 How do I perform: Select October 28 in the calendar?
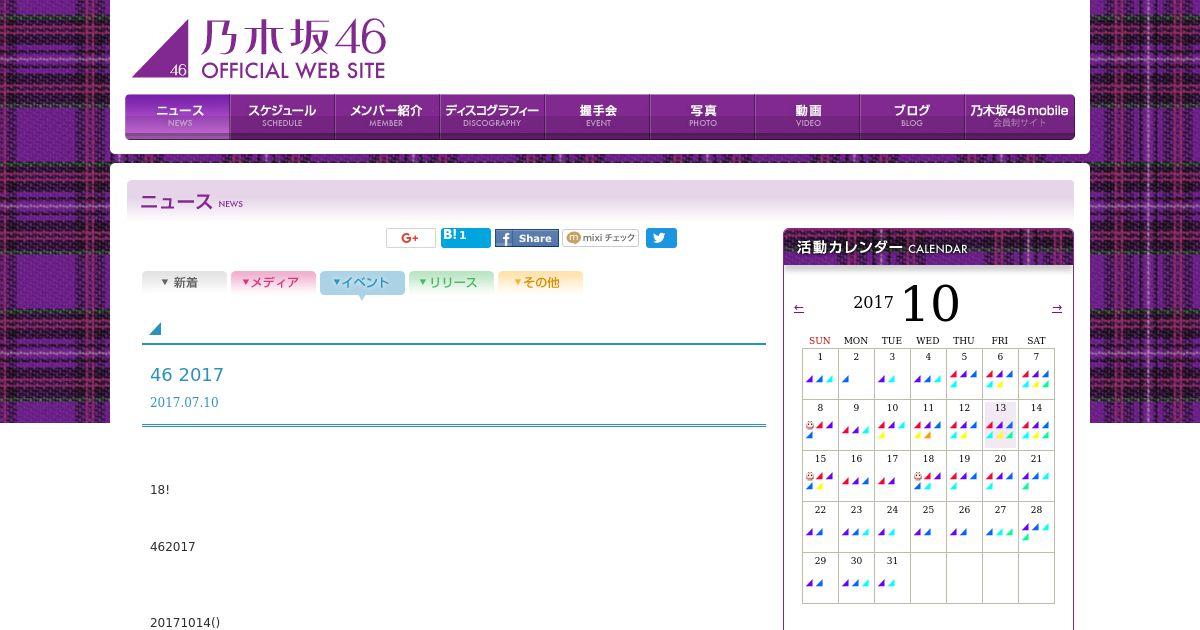[1036, 526]
